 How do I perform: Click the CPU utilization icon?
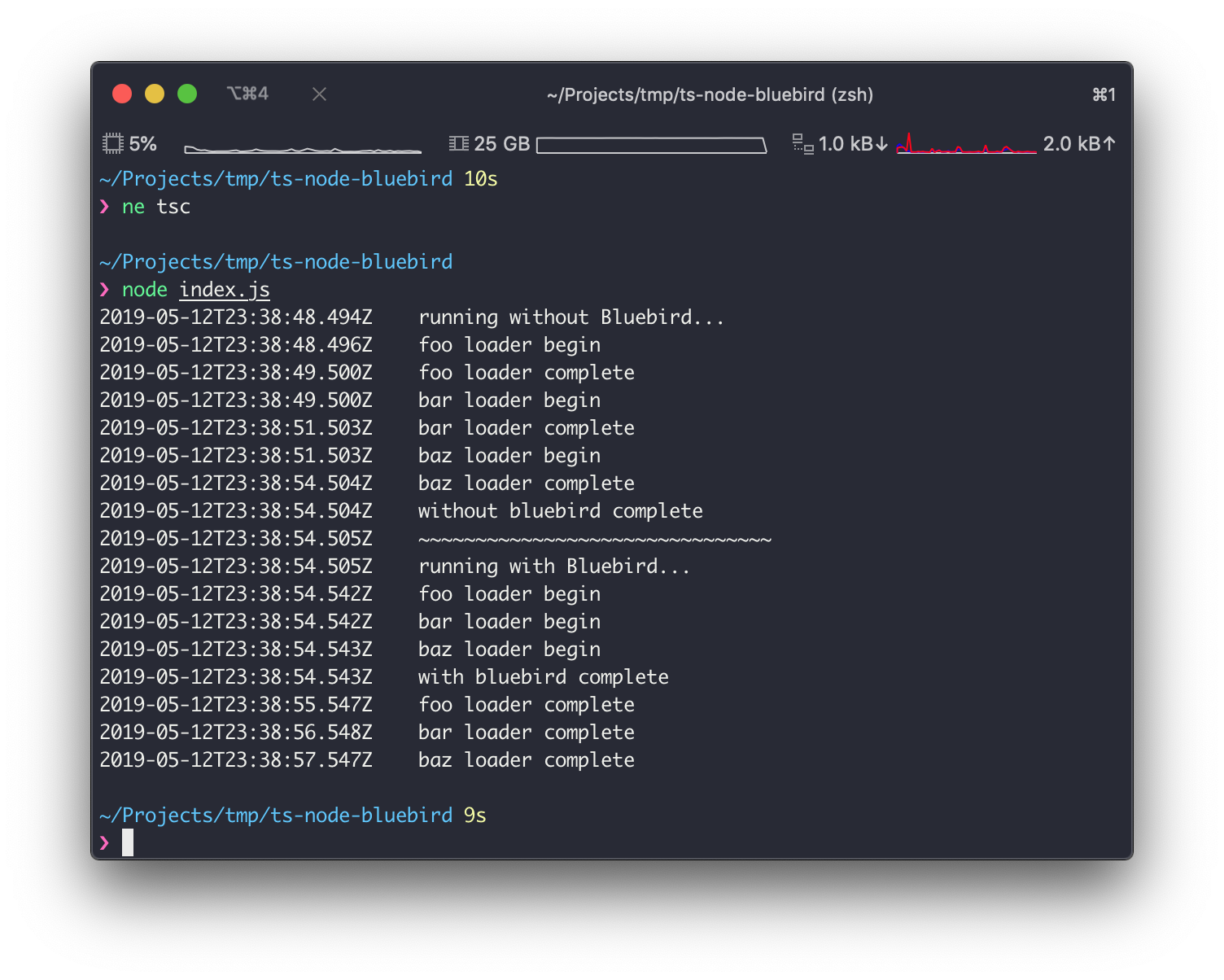point(114,142)
